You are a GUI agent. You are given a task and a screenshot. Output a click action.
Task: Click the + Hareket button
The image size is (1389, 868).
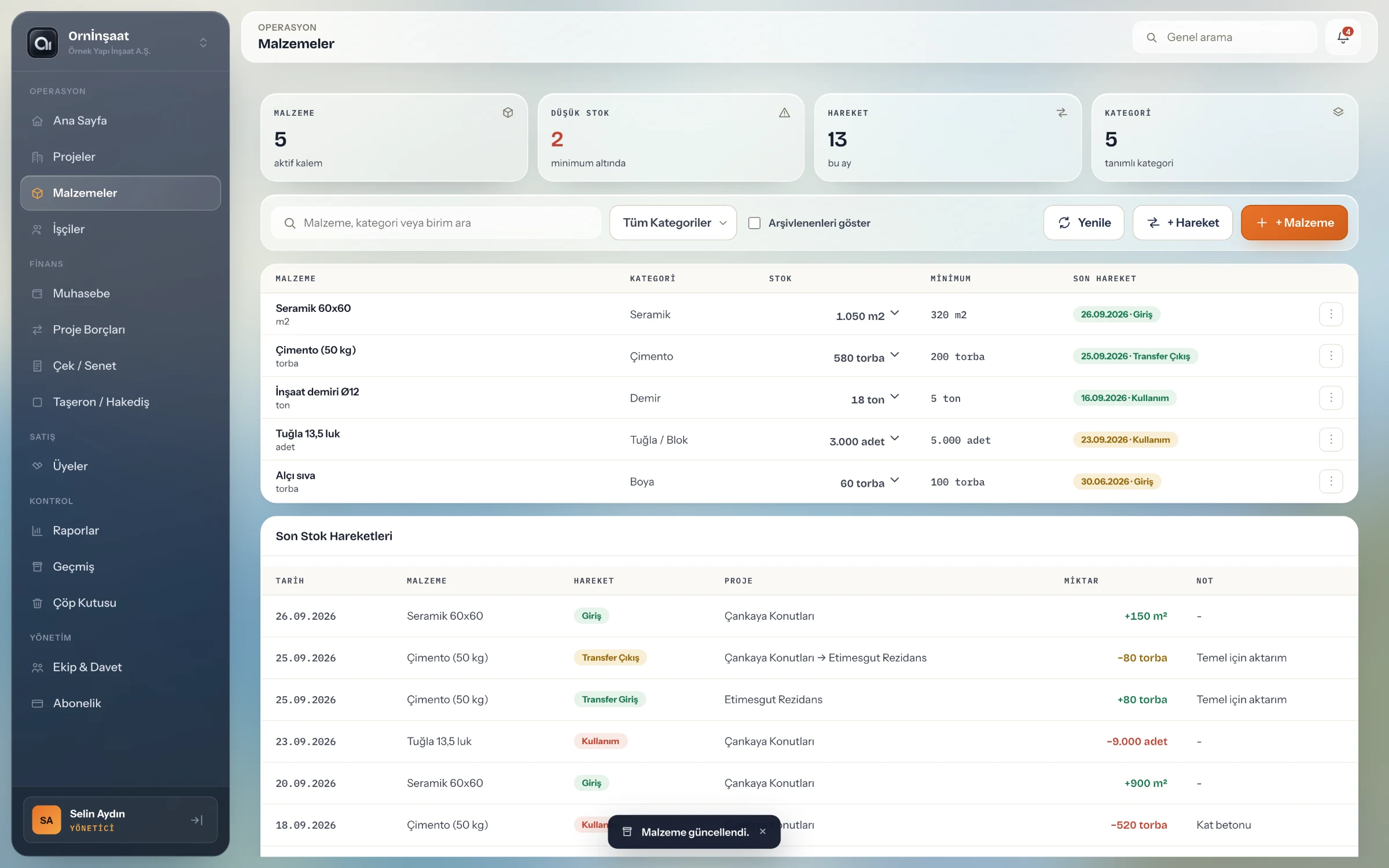[x=1182, y=223]
